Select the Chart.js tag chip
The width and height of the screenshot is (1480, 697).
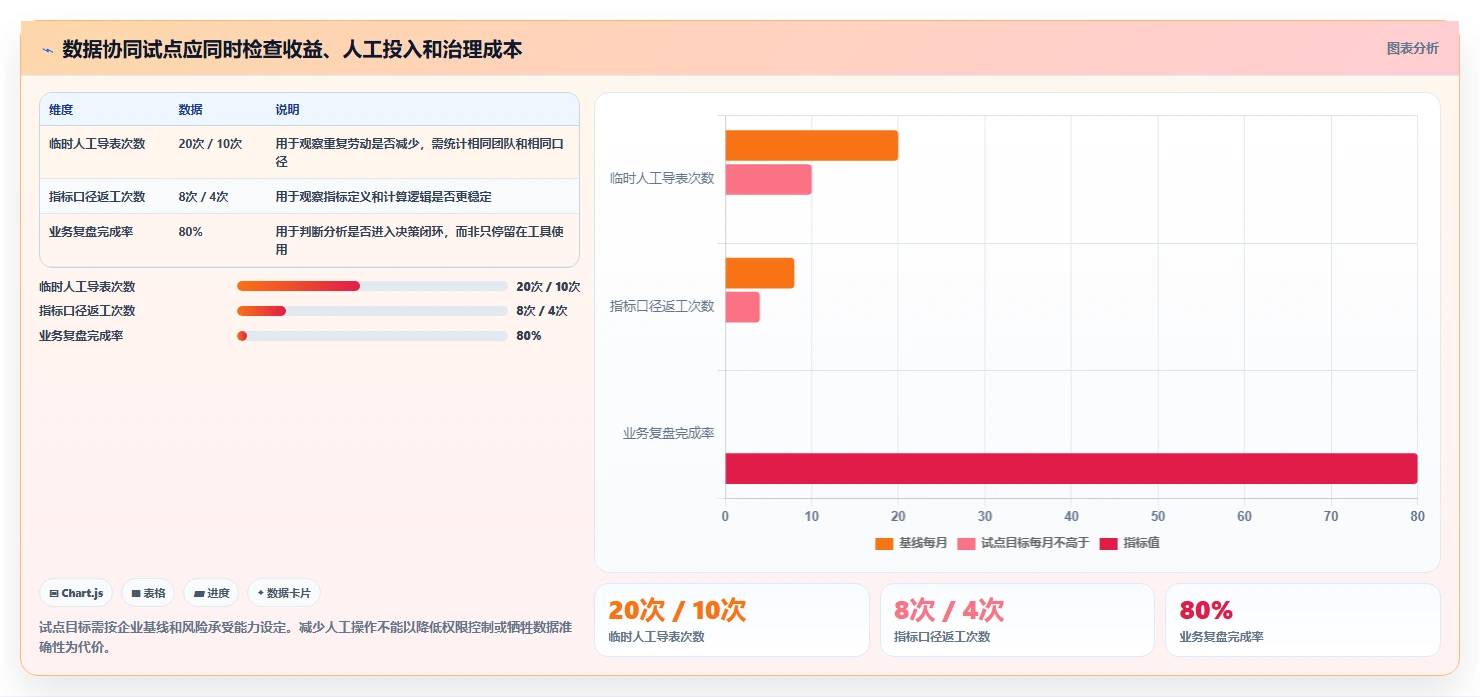point(76,593)
